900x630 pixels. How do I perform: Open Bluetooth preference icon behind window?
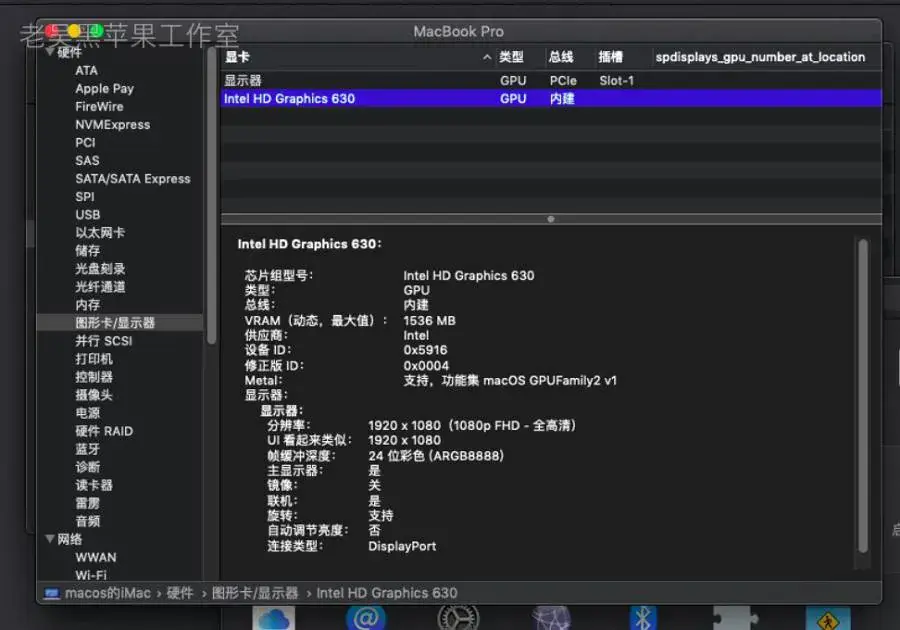[x=643, y=618]
